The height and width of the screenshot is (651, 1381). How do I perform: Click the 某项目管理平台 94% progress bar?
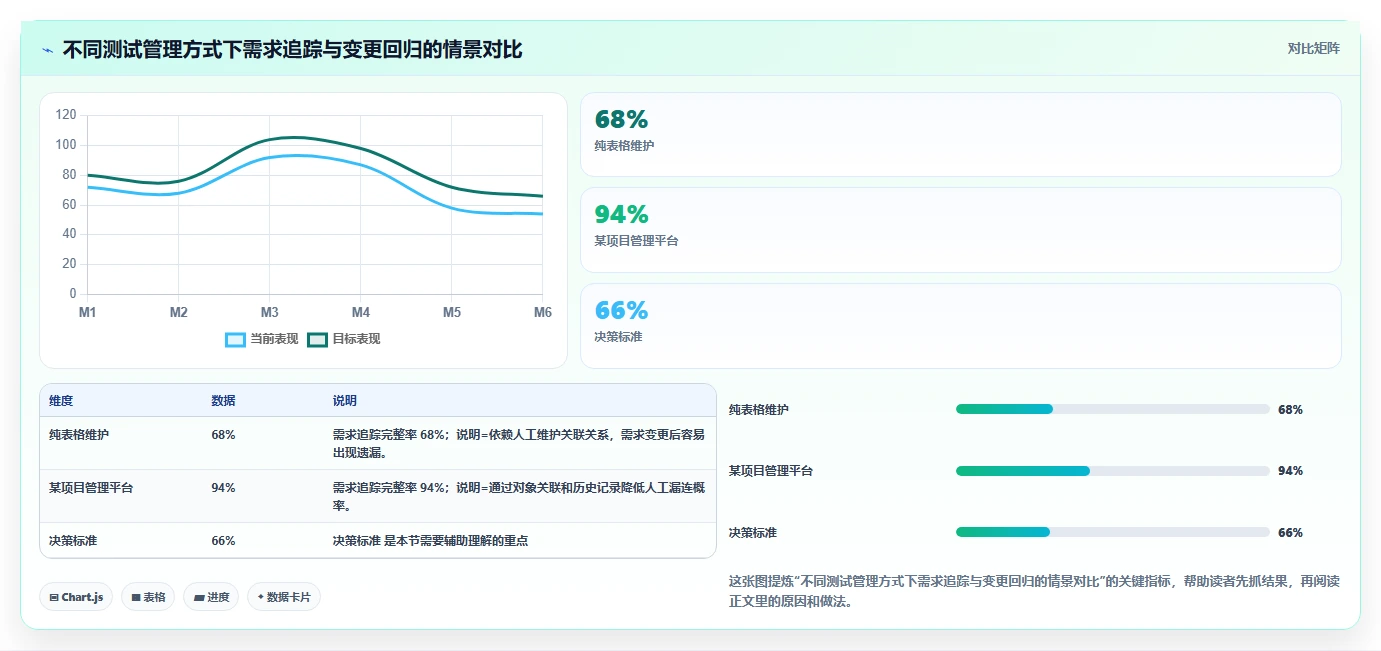click(1112, 471)
